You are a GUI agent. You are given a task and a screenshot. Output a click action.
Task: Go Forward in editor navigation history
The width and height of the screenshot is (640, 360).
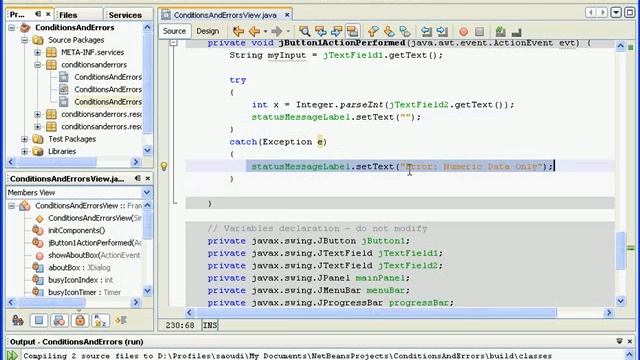point(276,31)
